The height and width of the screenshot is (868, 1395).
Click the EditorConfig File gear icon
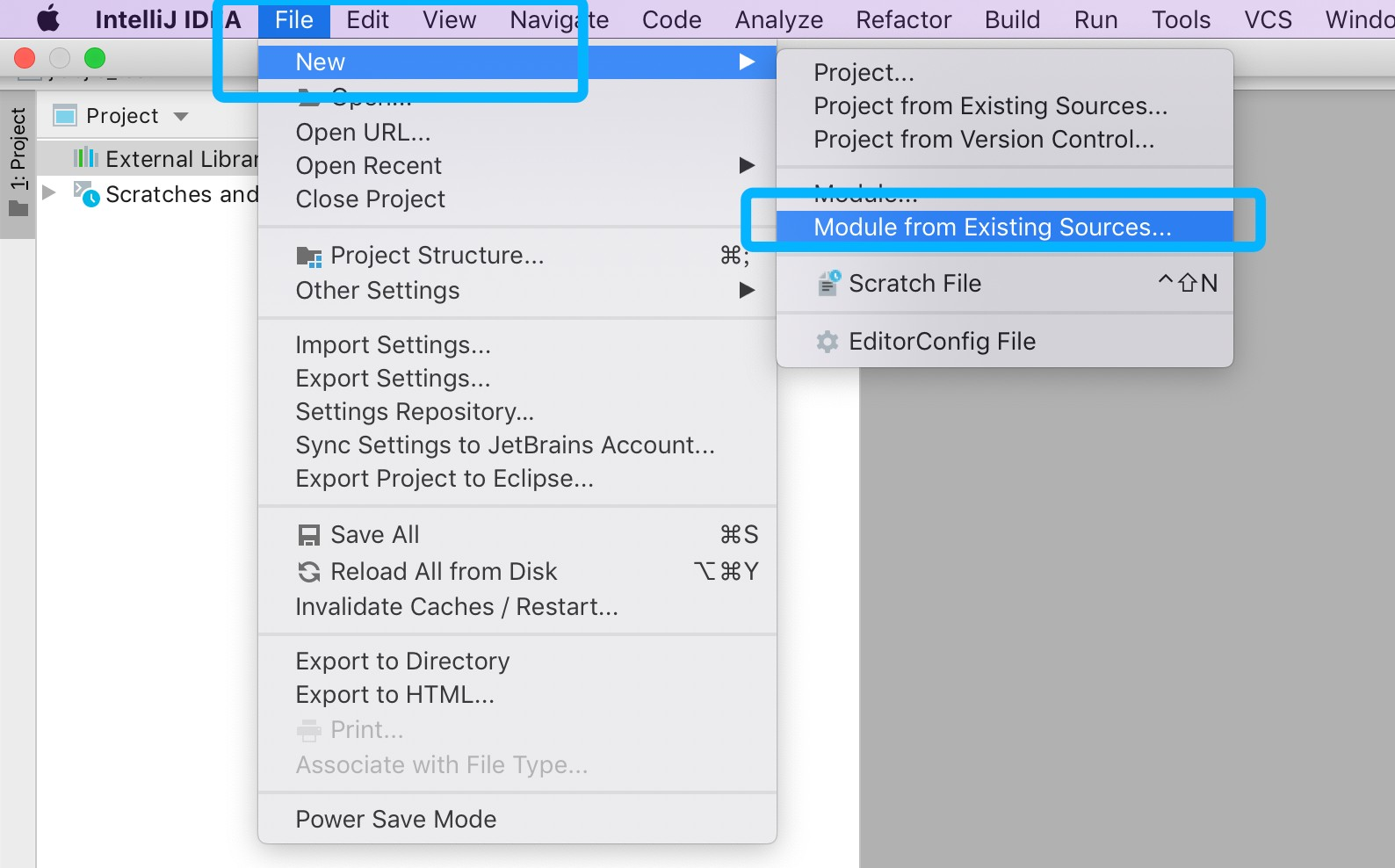[x=828, y=342]
